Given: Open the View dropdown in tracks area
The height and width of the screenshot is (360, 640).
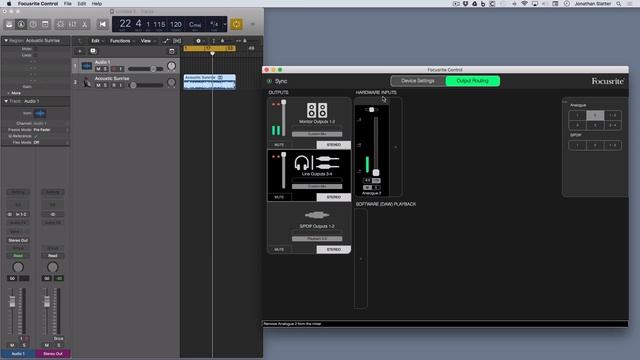Looking at the screenshot, I should [x=147, y=41].
